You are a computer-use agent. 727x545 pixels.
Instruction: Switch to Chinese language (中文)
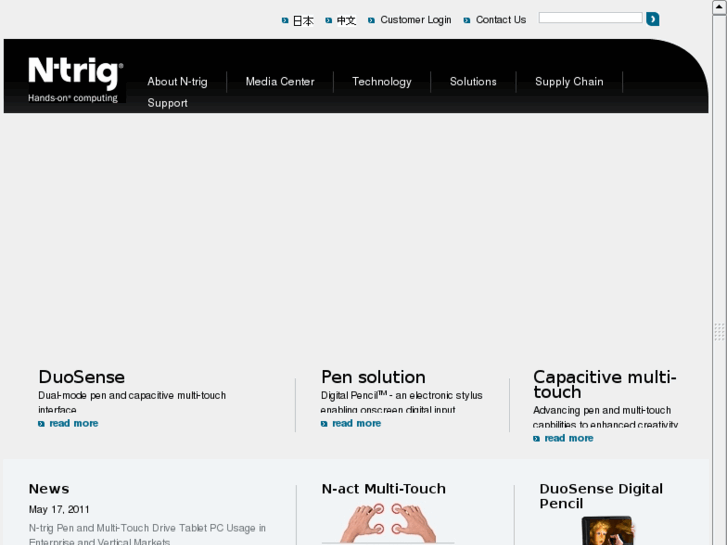pyautogui.click(x=346, y=20)
